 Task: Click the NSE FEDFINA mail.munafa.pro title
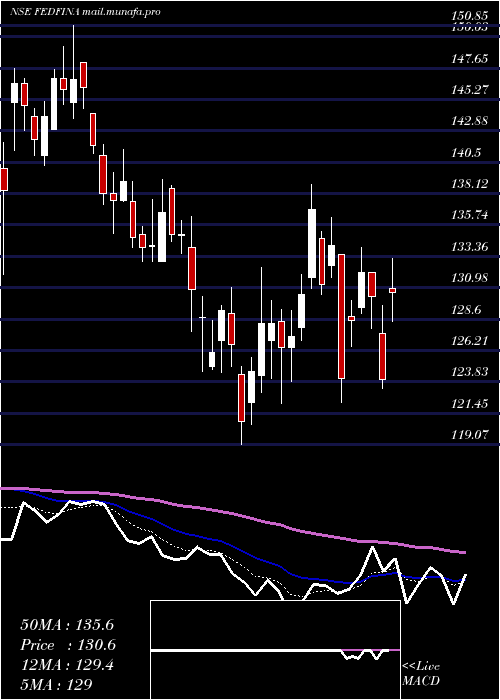pos(85,12)
